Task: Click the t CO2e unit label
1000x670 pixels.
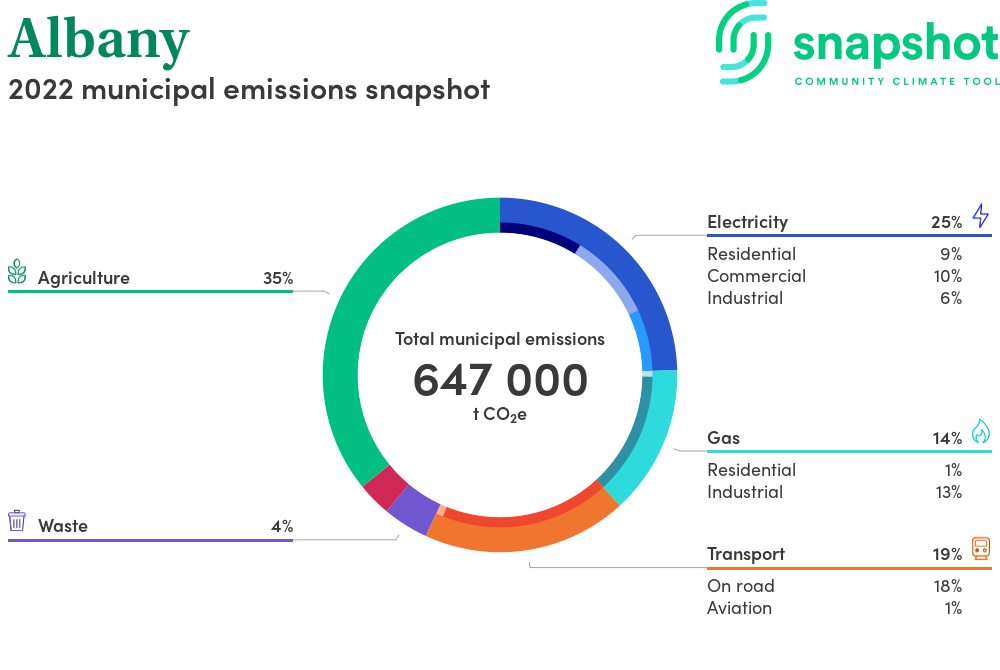Action: coord(500,414)
